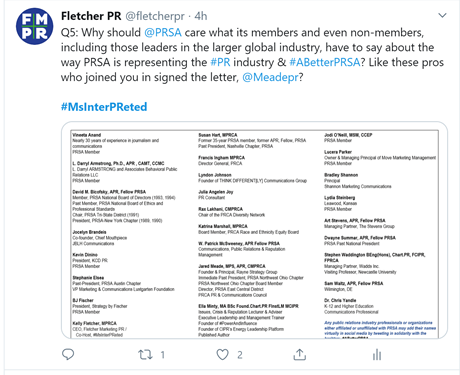Expand the tweet options chevron menu
The width and height of the screenshot is (460, 375).
(x=442, y=15)
